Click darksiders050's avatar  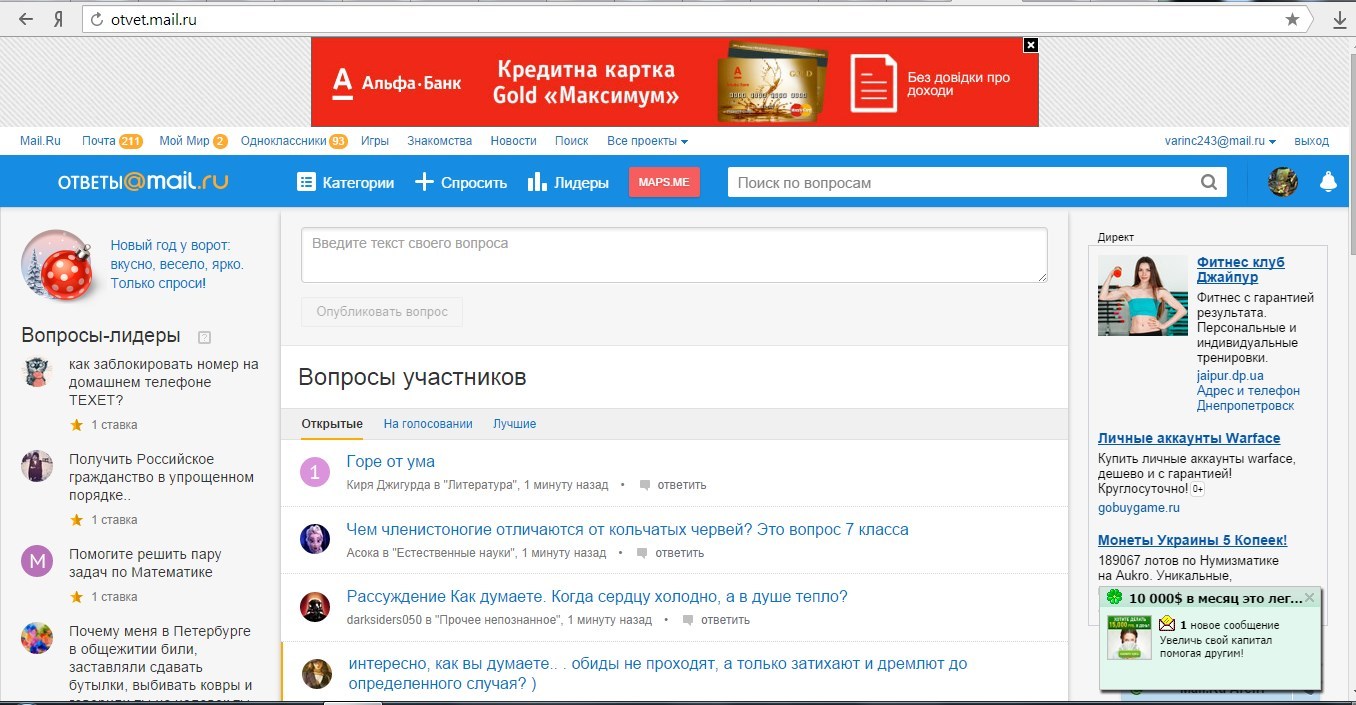315,607
